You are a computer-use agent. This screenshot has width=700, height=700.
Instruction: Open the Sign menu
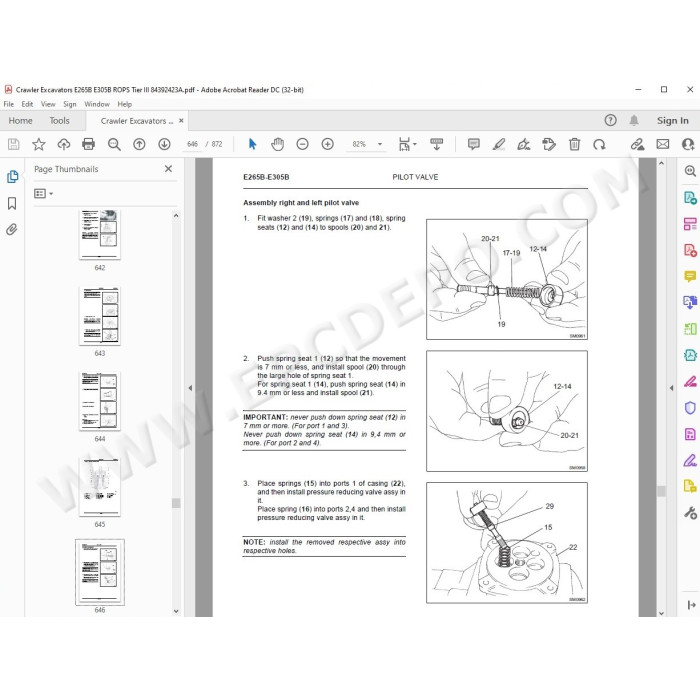(70, 104)
